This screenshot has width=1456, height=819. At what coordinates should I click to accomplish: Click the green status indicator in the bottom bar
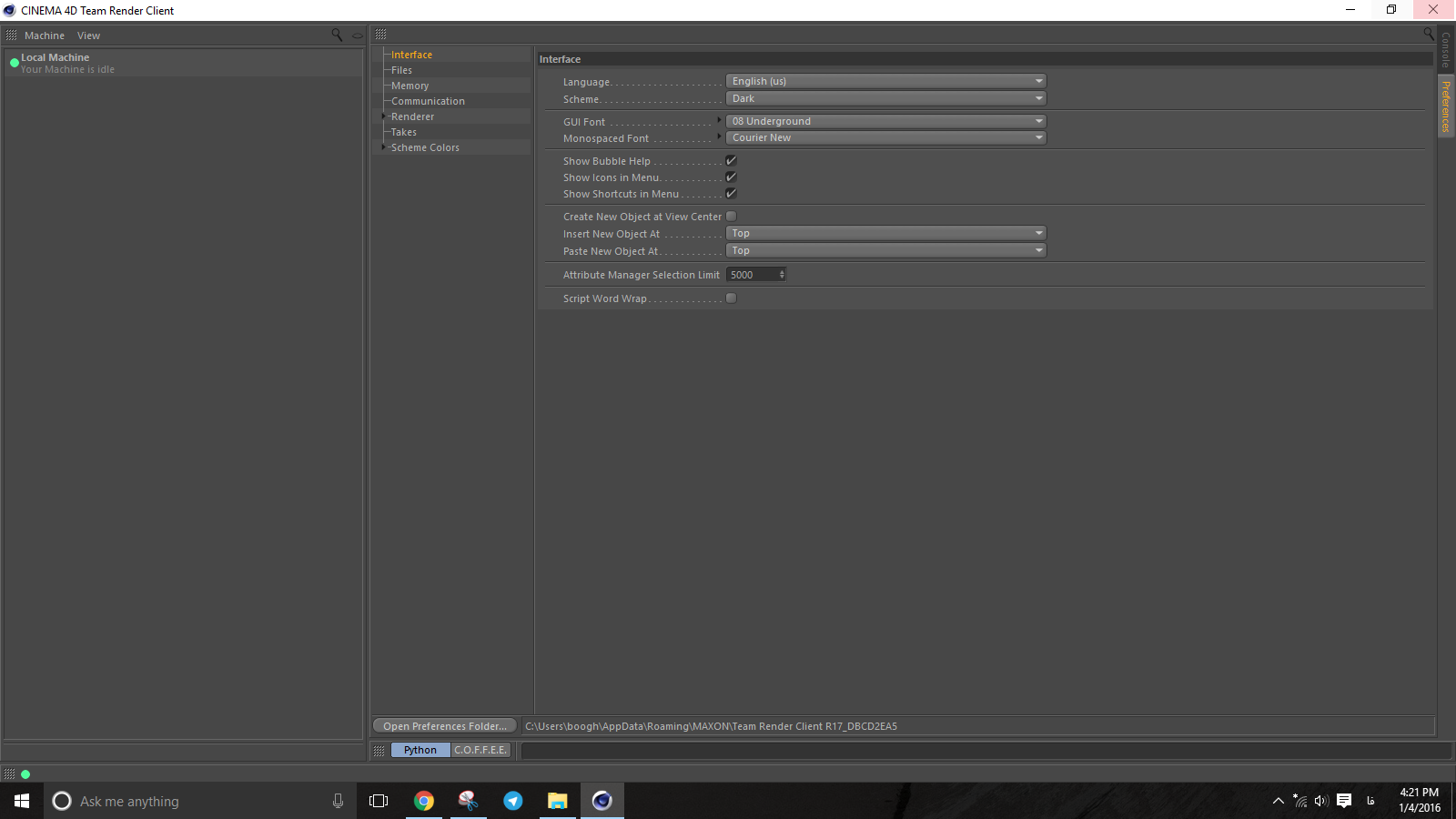pyautogui.click(x=25, y=774)
